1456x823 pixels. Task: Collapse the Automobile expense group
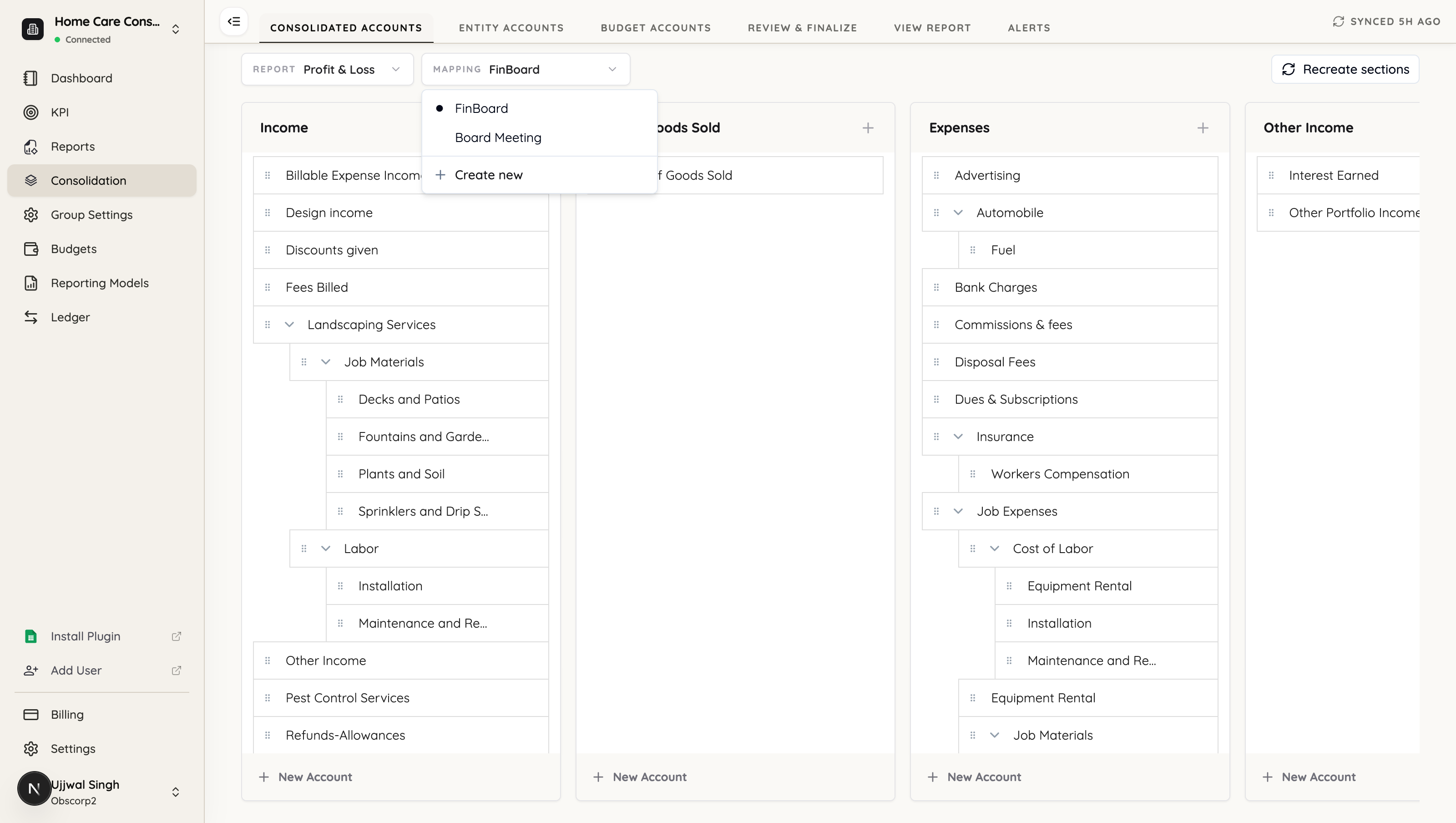[x=957, y=213]
